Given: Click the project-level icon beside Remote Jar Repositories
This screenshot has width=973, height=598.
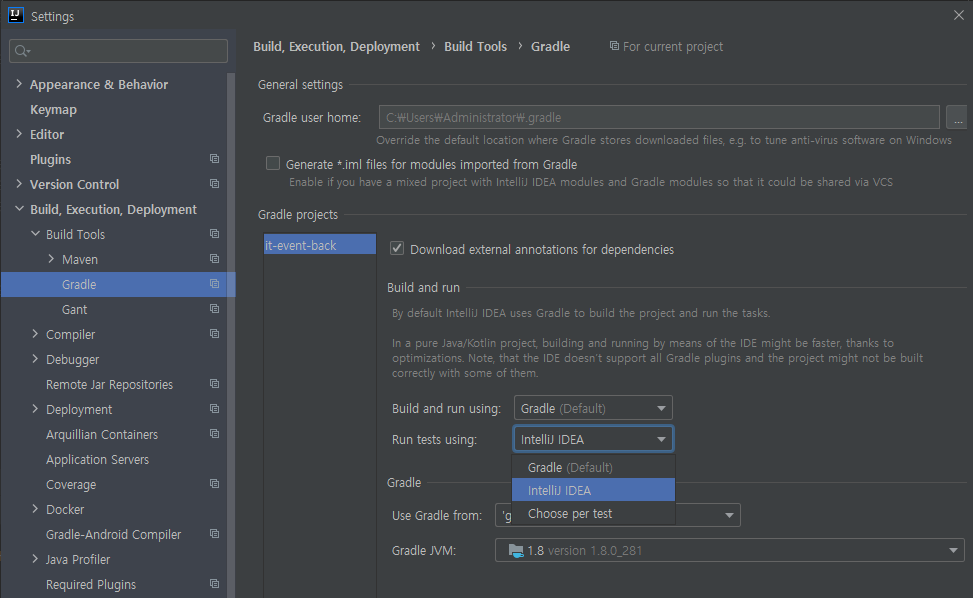Looking at the screenshot, I should [215, 384].
